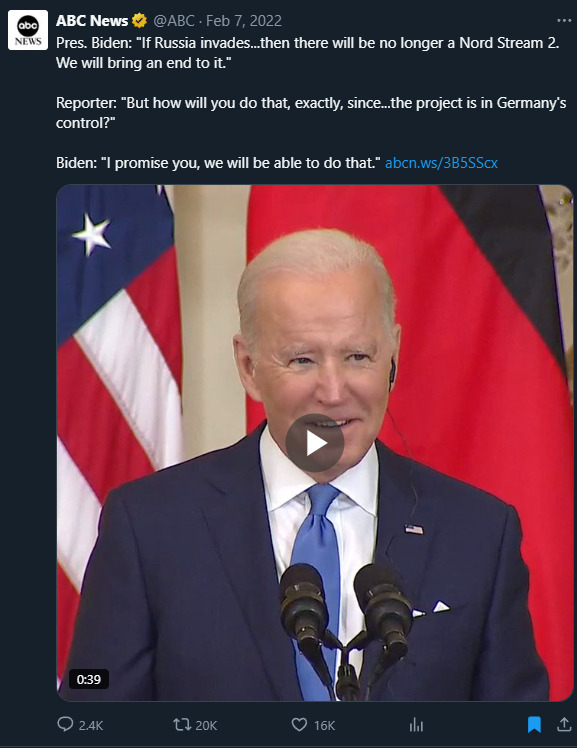Repost using the retweet arrows icon

(x=182, y=725)
